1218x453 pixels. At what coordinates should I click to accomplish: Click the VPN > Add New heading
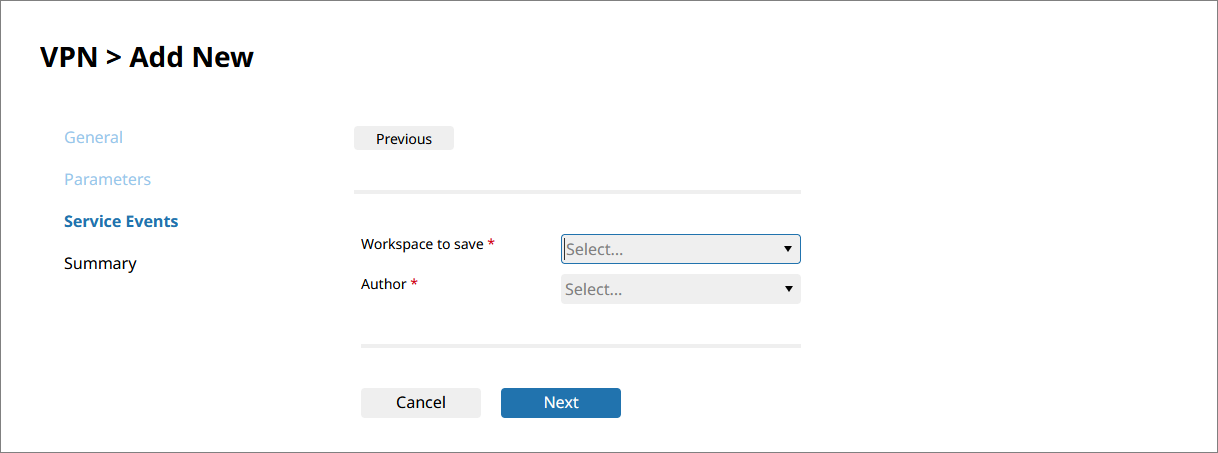[147, 57]
